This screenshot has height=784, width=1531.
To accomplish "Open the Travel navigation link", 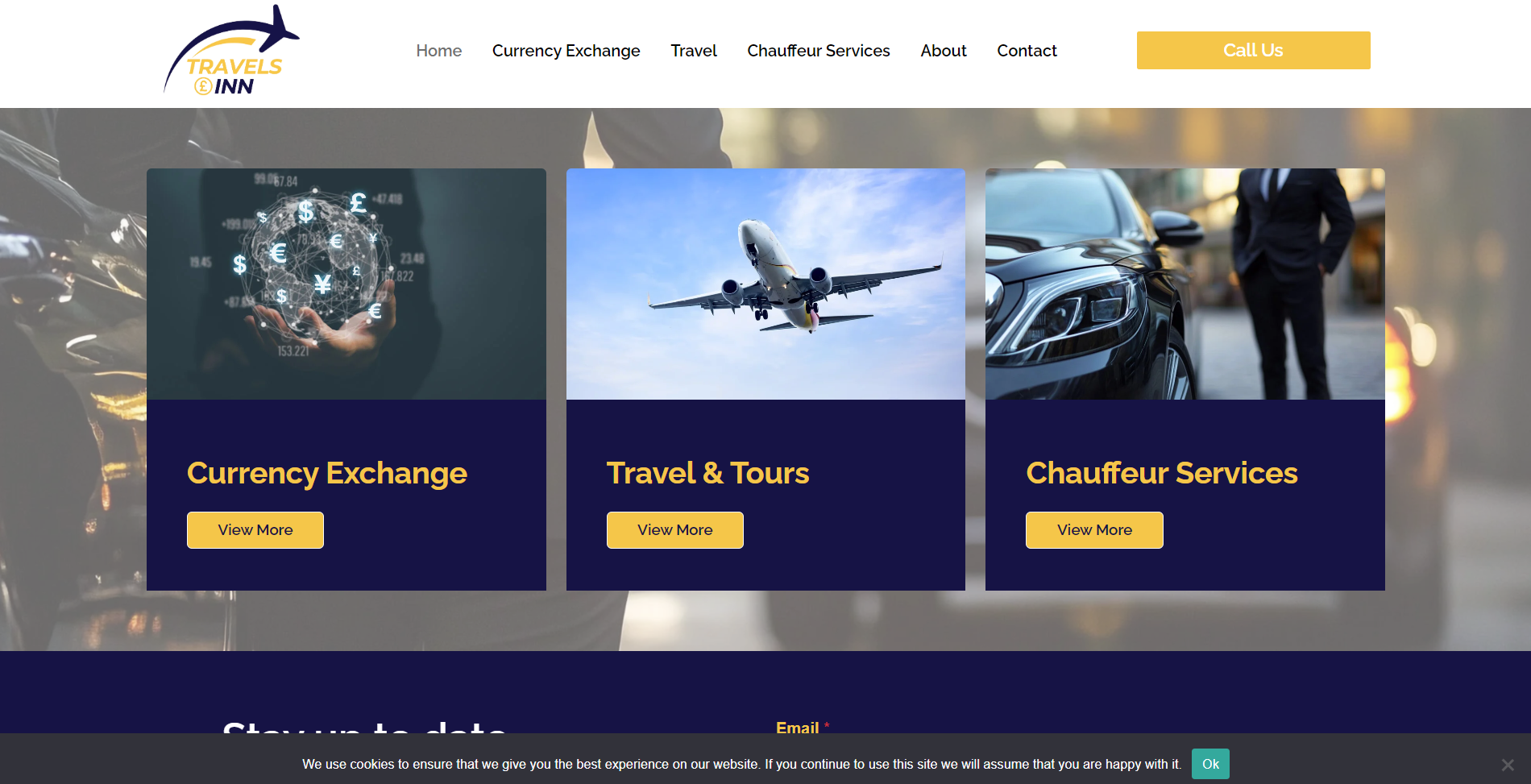I will click(x=694, y=51).
